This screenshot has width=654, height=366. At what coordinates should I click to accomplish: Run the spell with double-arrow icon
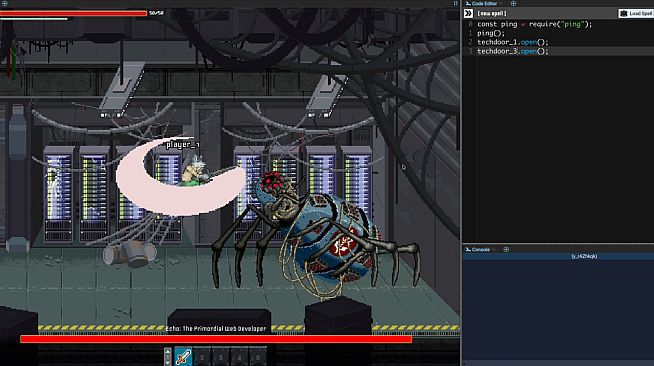(468, 13)
